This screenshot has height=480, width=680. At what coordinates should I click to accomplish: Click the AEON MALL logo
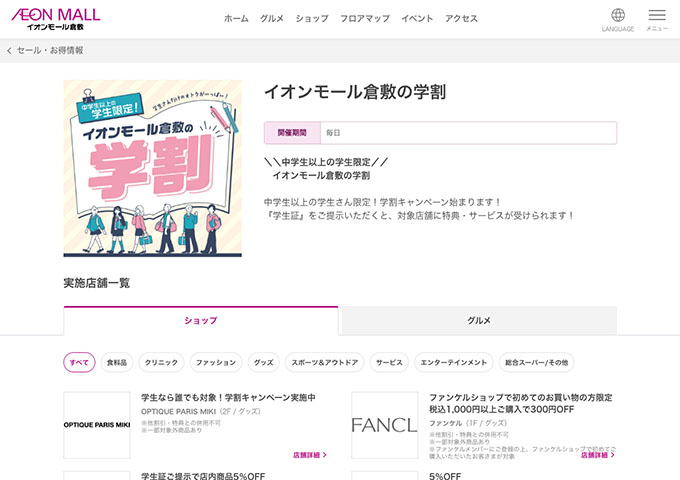(x=56, y=19)
